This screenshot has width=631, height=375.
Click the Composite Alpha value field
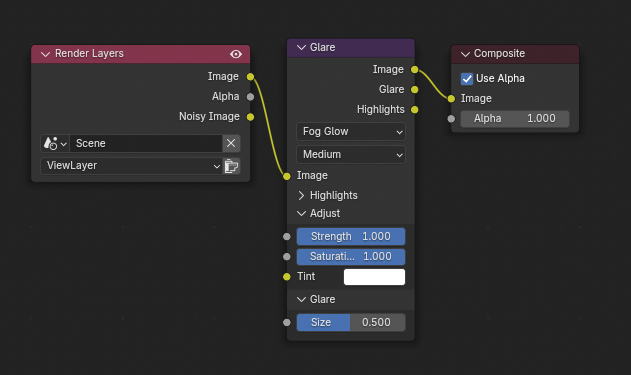[x=515, y=119]
